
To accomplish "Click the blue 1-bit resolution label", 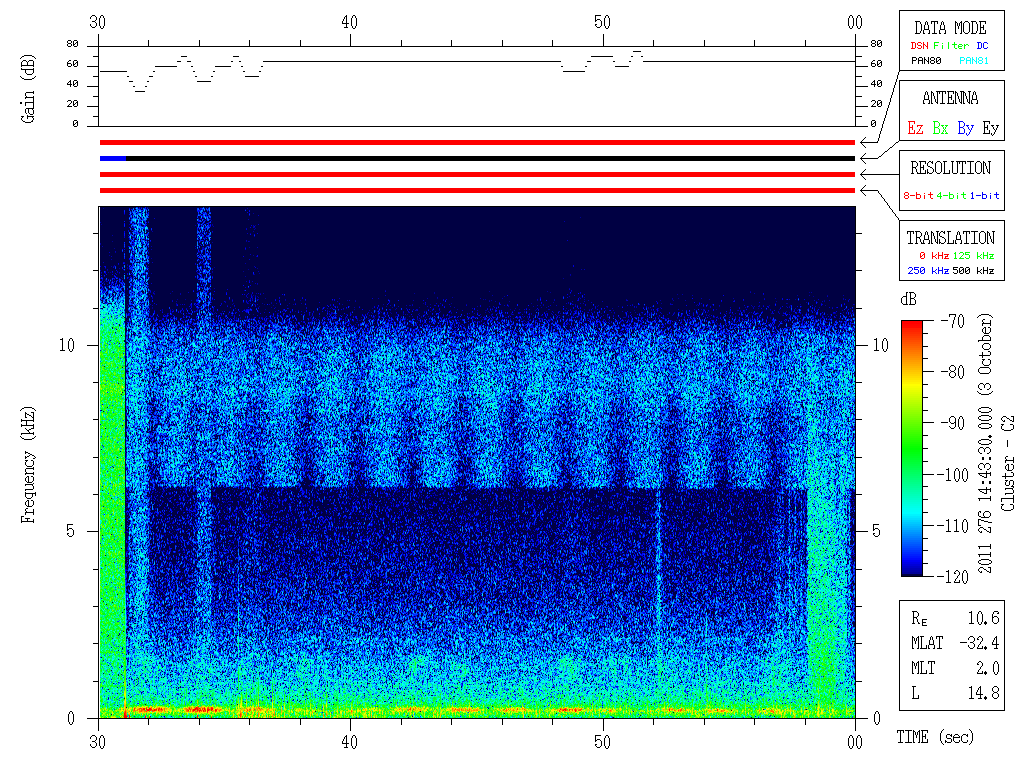I will pyautogui.click(x=984, y=195).
